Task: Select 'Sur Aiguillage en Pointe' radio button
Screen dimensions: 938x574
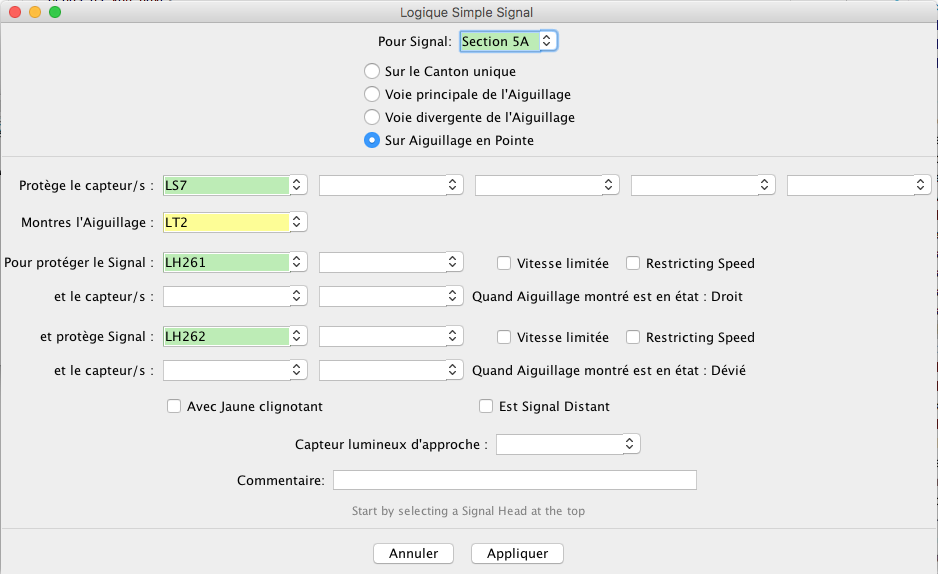Action: point(372,141)
